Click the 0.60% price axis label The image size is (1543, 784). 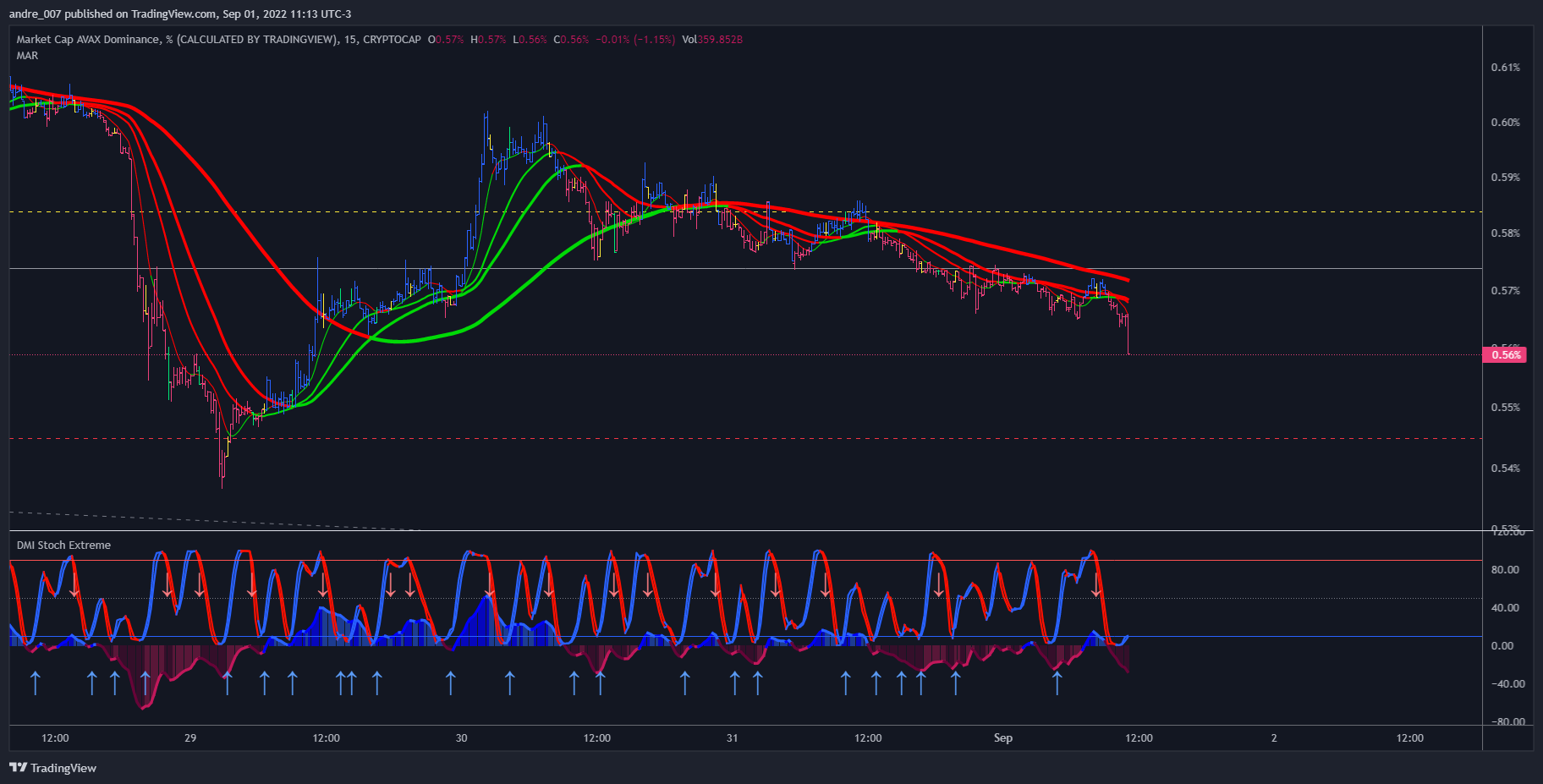1506,123
